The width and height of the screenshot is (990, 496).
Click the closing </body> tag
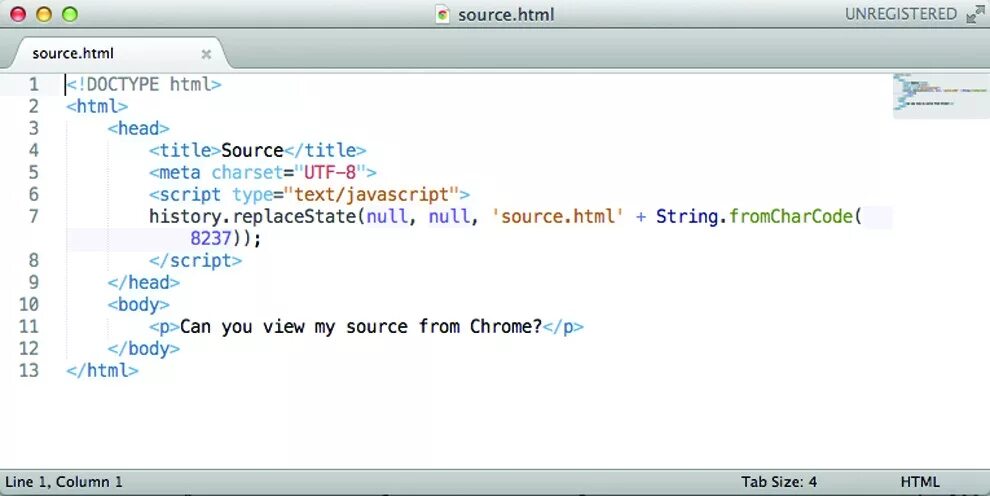click(143, 348)
